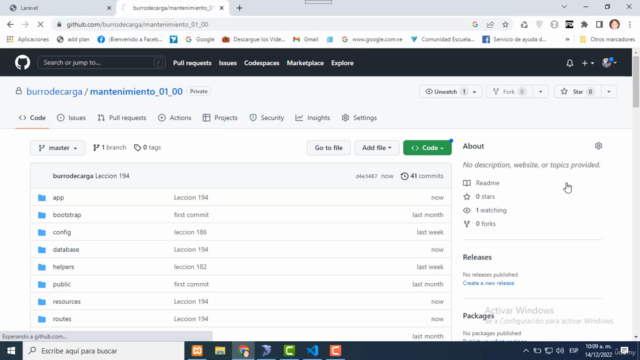
Task: Click the Go to file button
Action: (329, 148)
